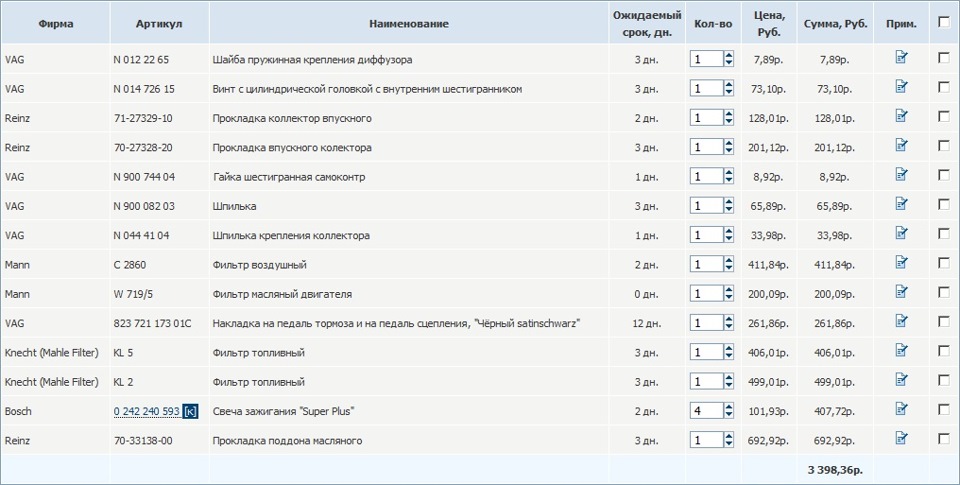
Task: Use quantity stepper for Прокладка впускного колектора
Action: (x=728, y=148)
